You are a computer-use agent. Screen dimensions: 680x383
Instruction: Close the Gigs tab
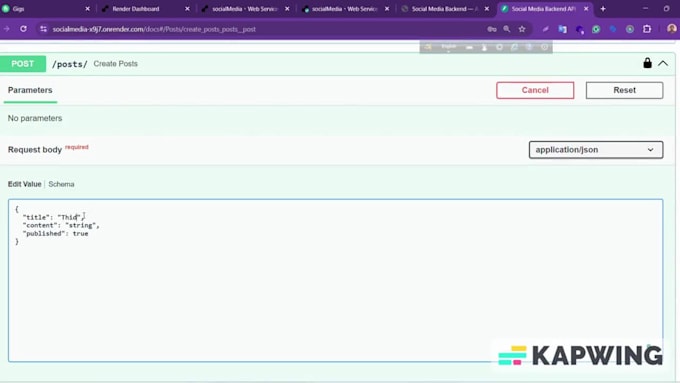tap(87, 9)
